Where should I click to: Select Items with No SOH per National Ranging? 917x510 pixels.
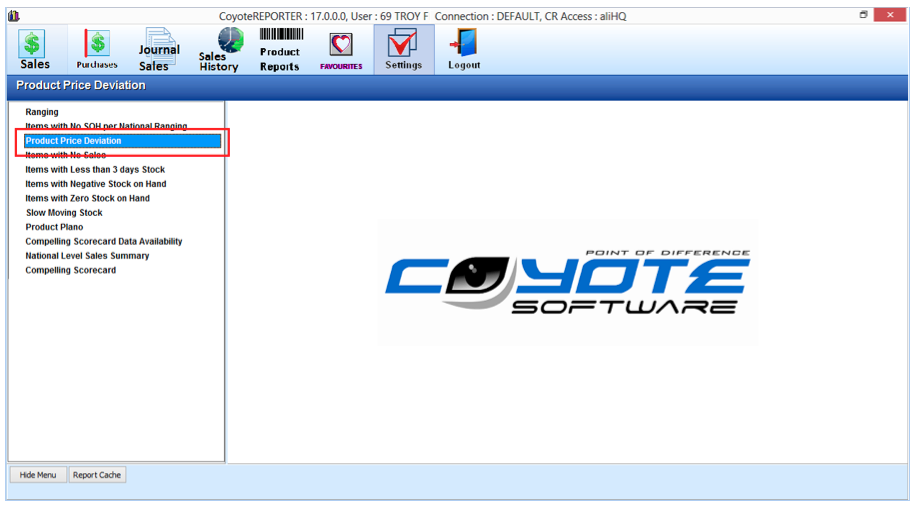click(x=106, y=126)
